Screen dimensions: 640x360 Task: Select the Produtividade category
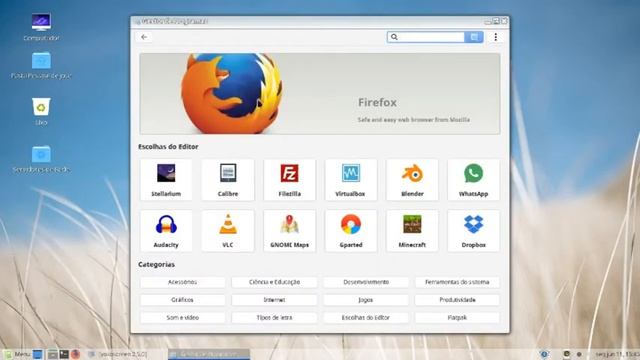point(457,300)
